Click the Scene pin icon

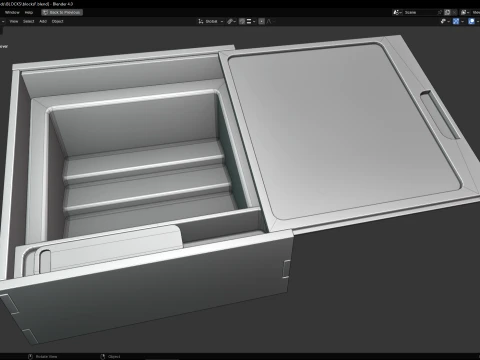coord(440,12)
